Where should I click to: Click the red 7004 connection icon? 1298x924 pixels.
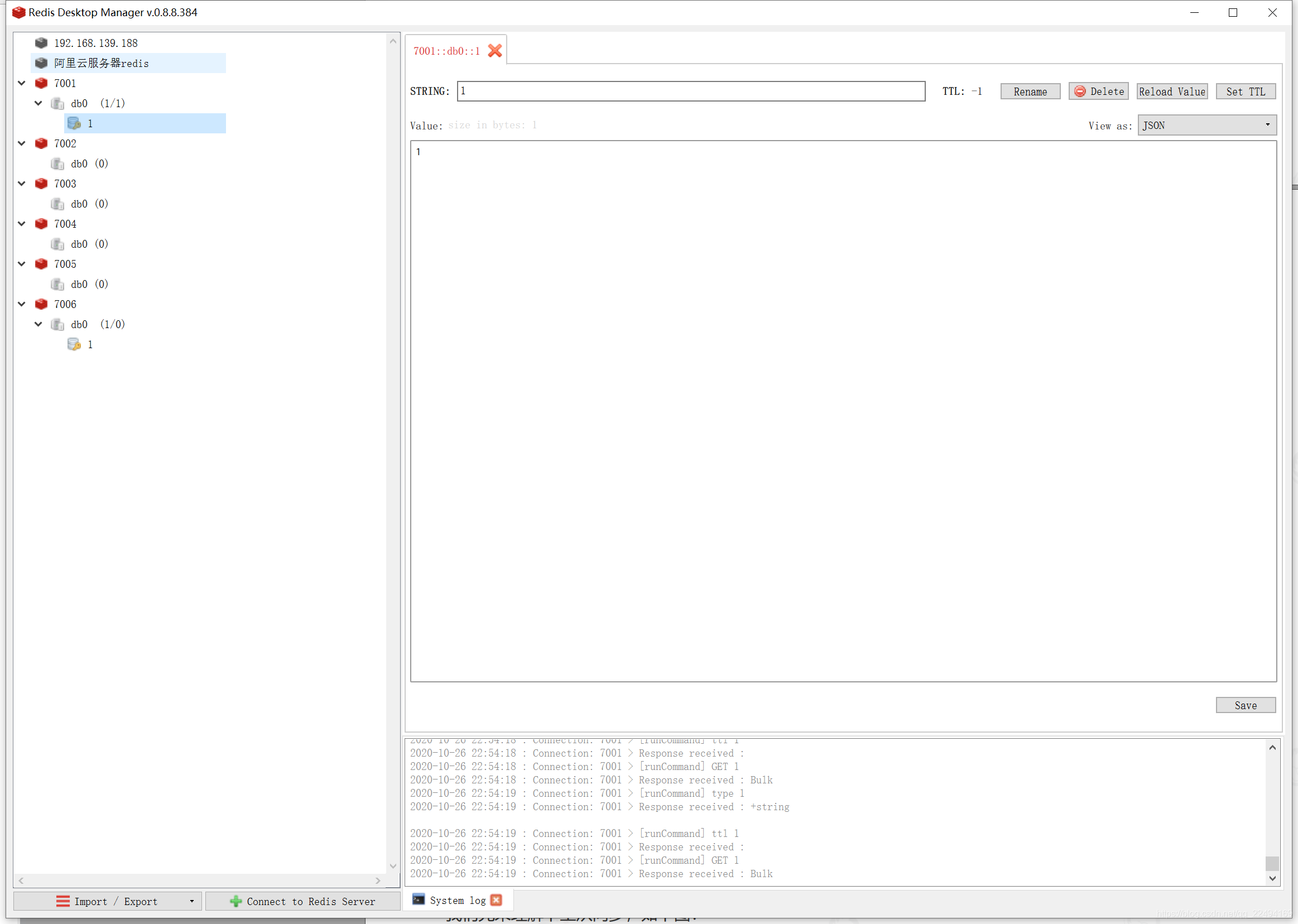(41, 224)
